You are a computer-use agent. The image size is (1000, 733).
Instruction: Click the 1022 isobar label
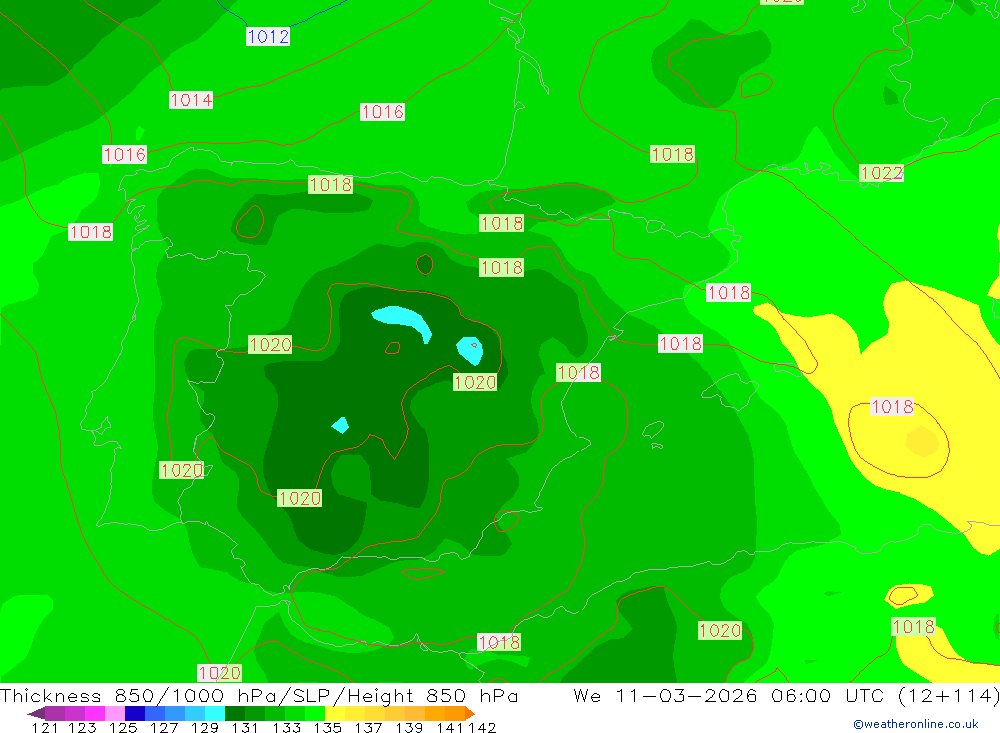point(881,173)
